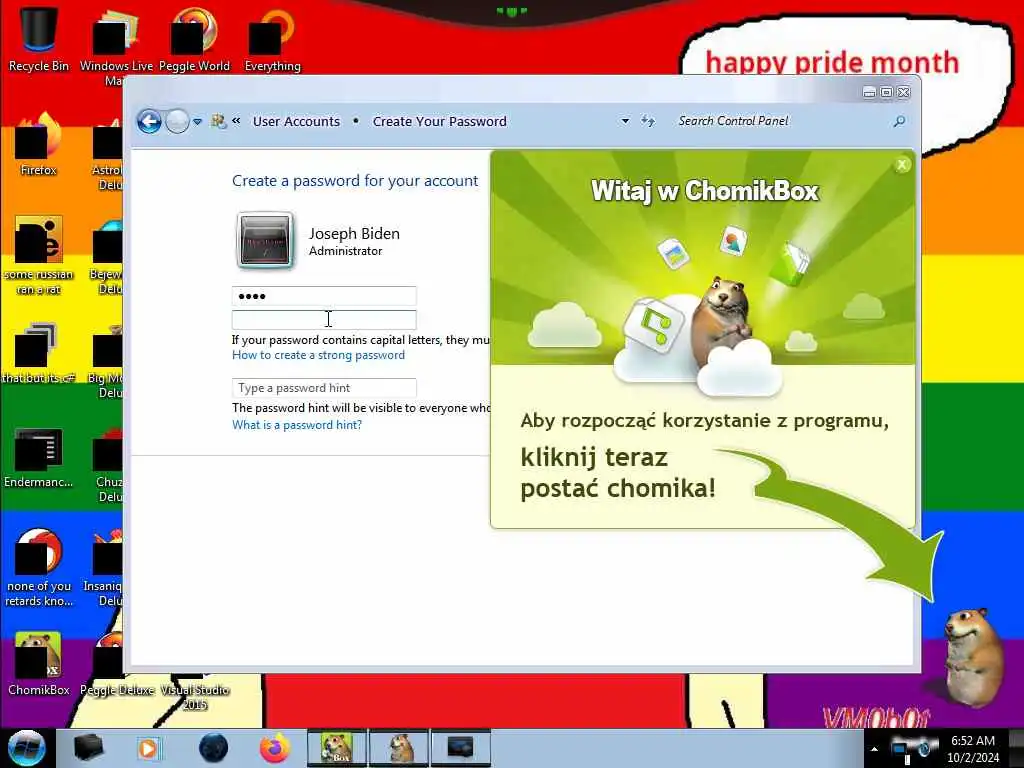Open the media player taskbar icon

pos(149,748)
